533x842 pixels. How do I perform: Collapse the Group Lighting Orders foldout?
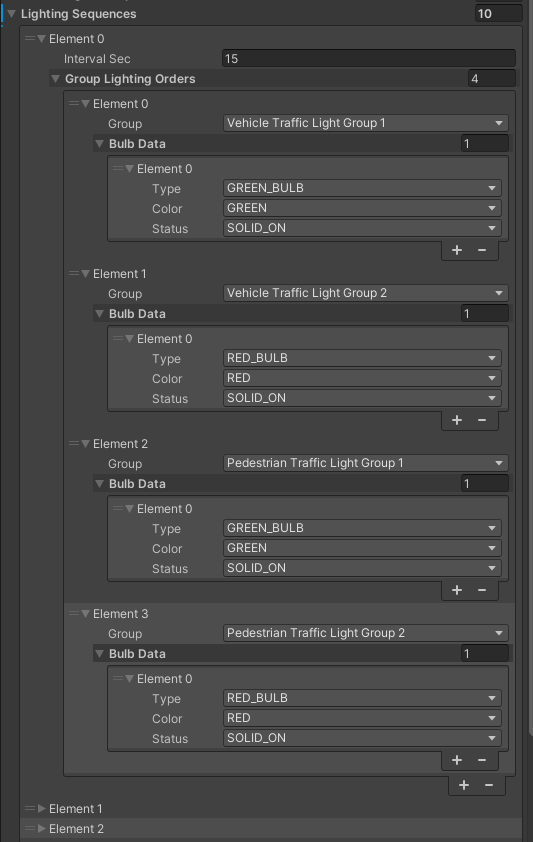coord(55,79)
